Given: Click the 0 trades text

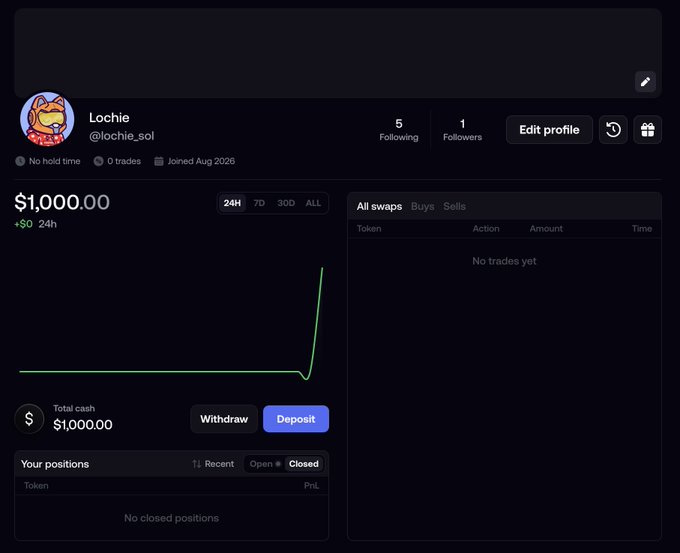Looking at the screenshot, I should coord(124,161).
